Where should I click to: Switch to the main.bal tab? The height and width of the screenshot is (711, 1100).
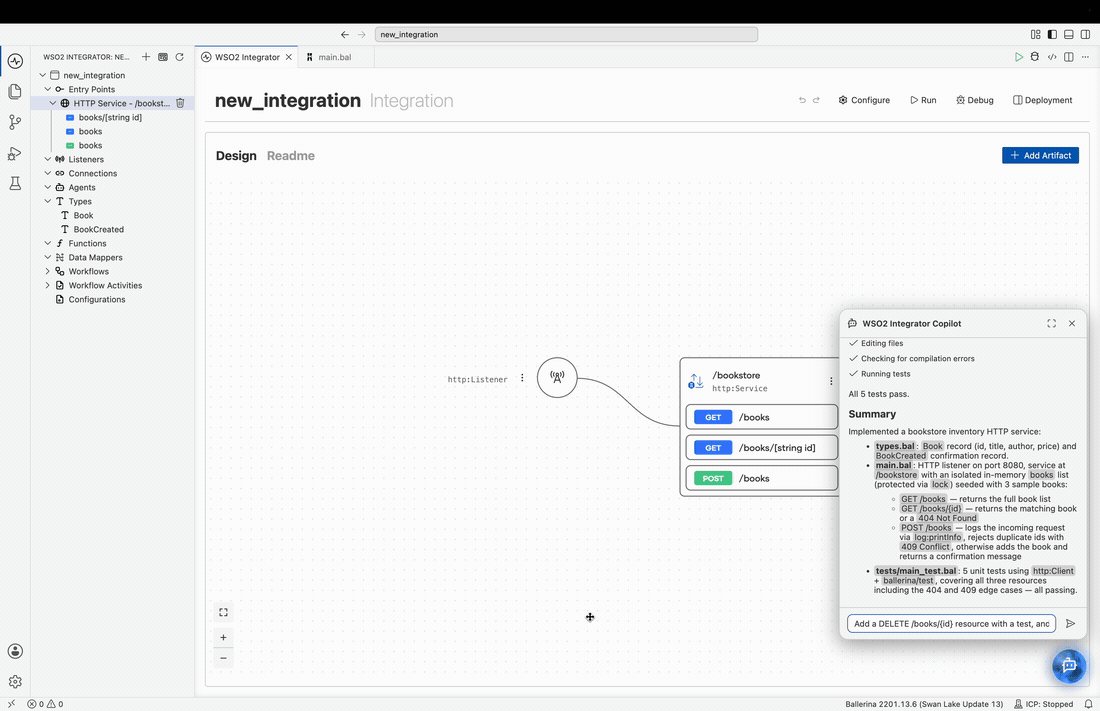pyautogui.click(x=335, y=57)
